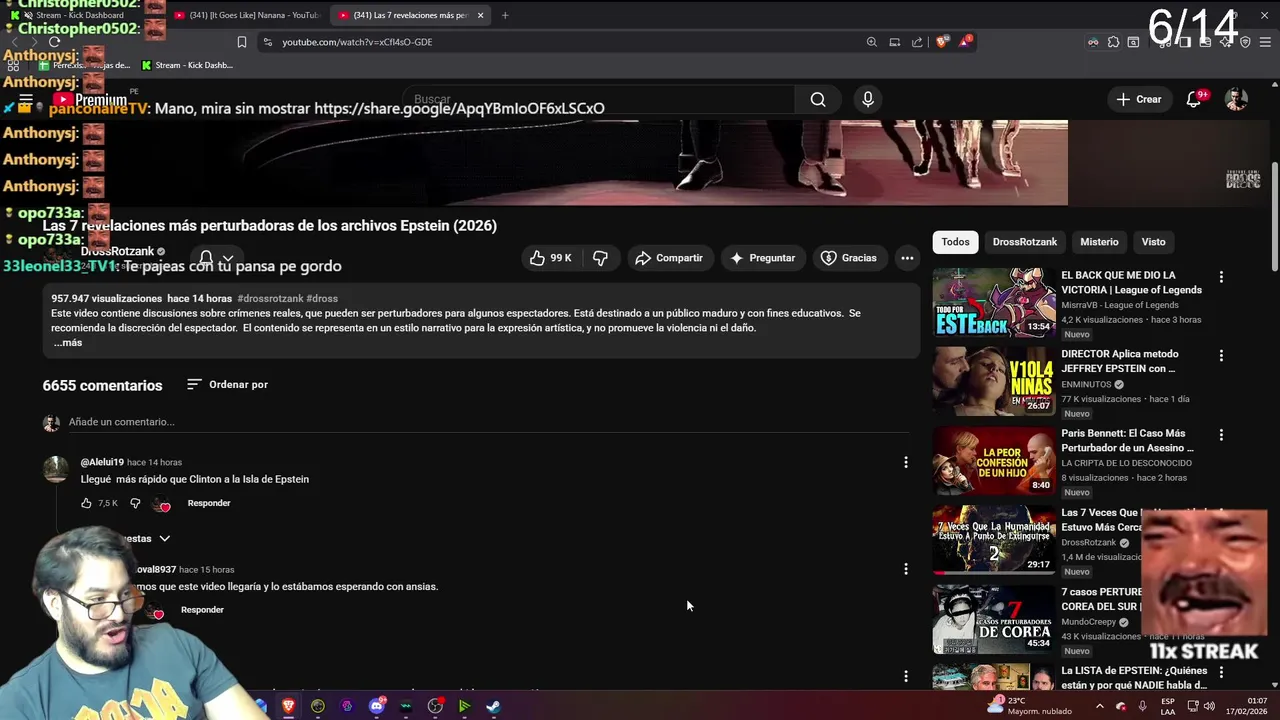The width and height of the screenshot is (1280, 720).
Task: Select the Todos filter chip
Action: [955, 242]
